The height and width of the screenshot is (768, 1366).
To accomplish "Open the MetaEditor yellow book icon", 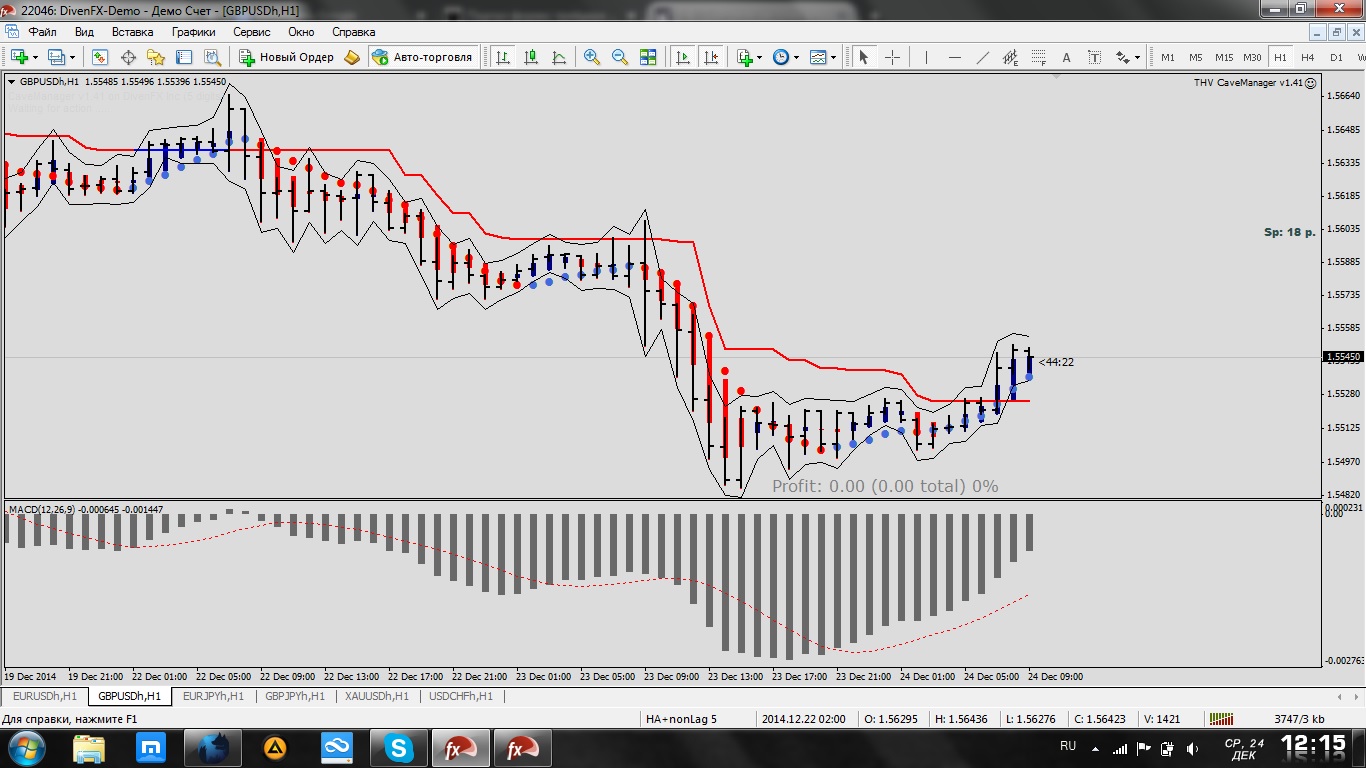I will point(352,57).
